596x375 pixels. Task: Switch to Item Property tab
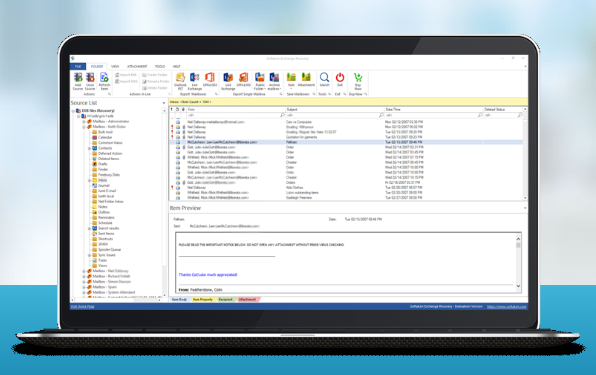[203, 300]
